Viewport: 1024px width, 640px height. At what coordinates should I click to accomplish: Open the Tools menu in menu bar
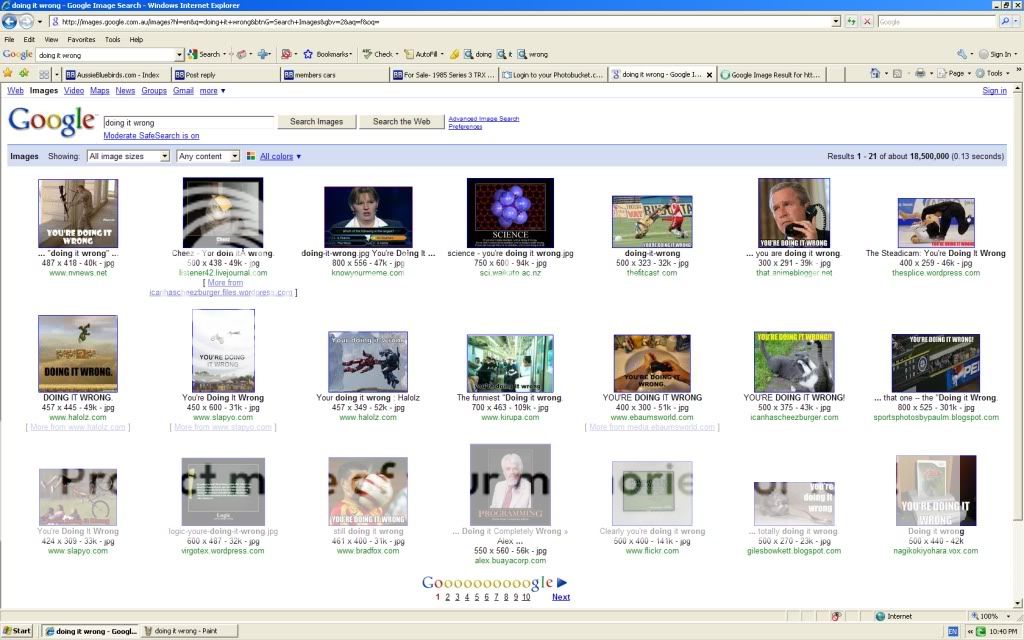112,39
